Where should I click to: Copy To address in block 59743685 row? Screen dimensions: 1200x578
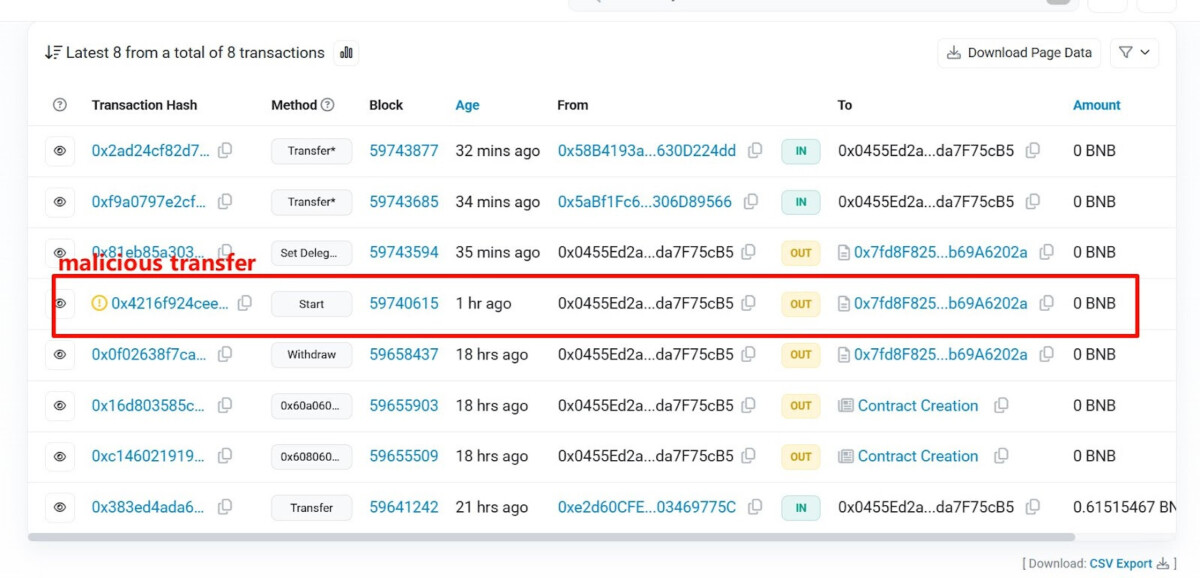tap(1032, 201)
